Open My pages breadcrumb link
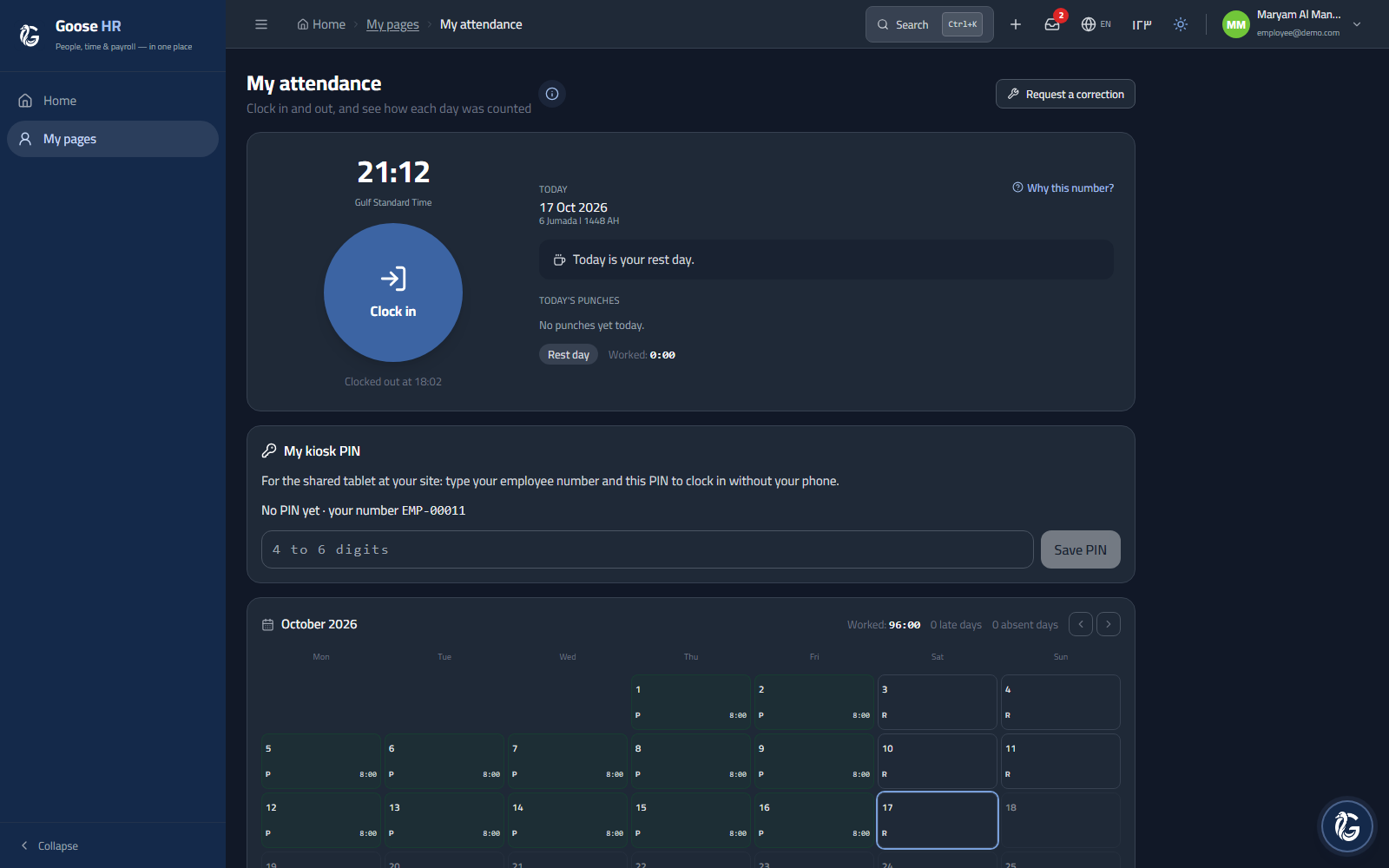The width and height of the screenshot is (1389, 868). [x=392, y=24]
